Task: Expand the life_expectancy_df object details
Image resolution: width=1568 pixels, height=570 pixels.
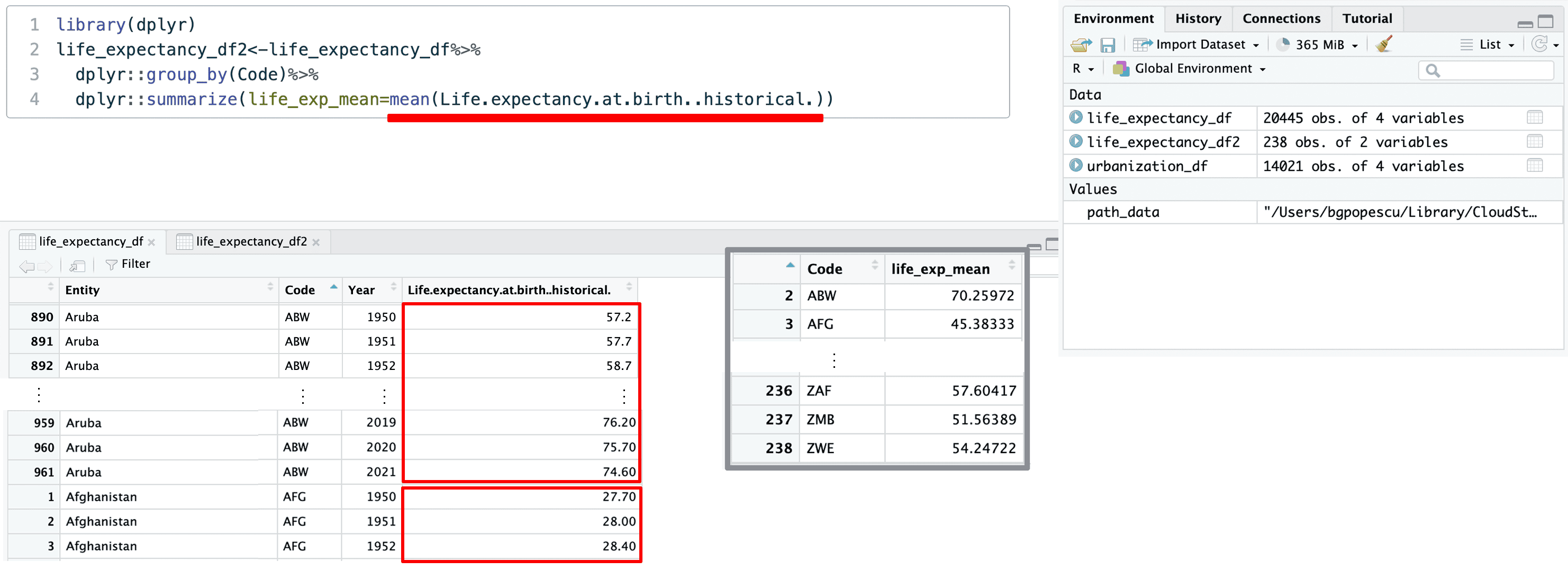Action: (x=1075, y=117)
